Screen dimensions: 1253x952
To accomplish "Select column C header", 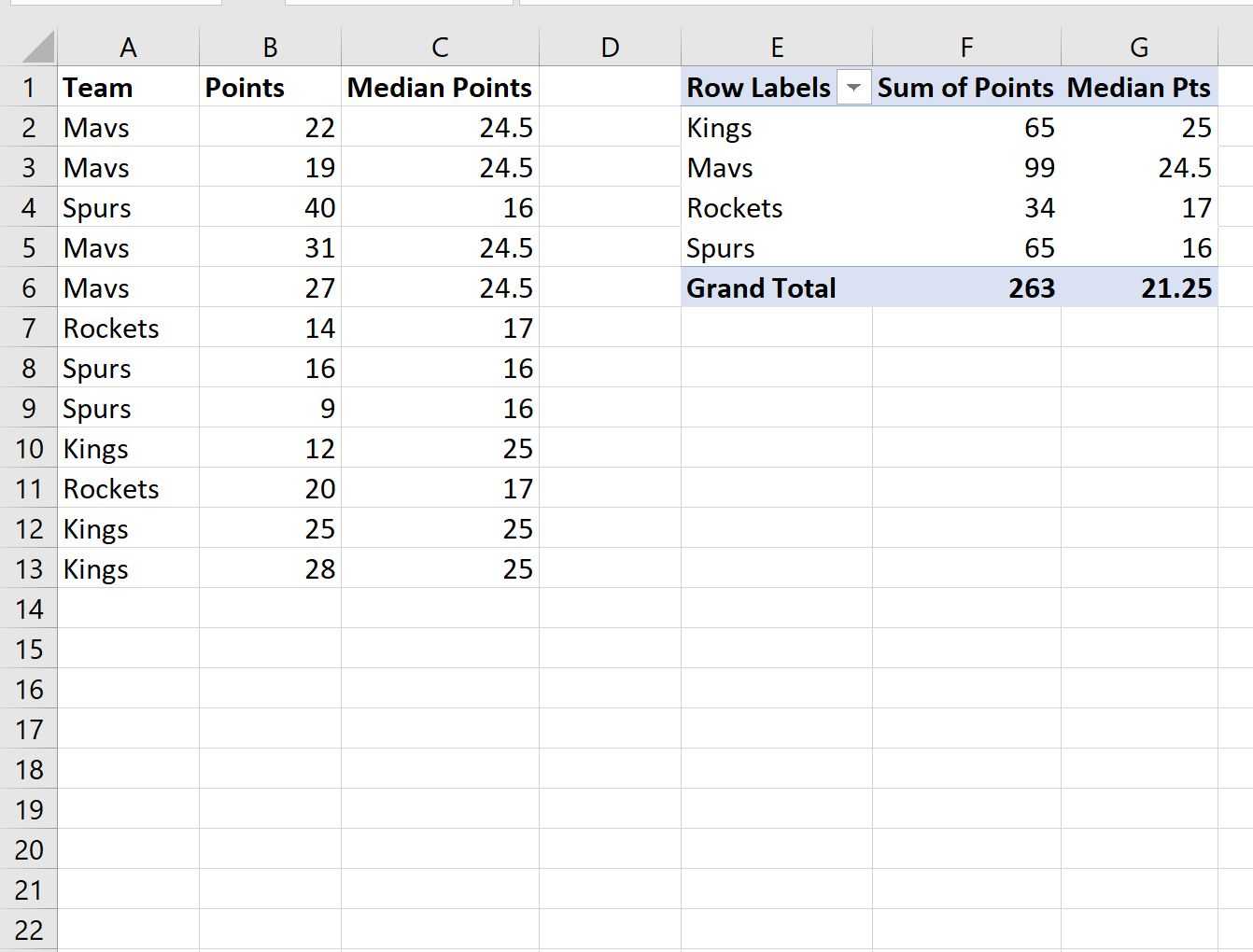I will (x=440, y=47).
